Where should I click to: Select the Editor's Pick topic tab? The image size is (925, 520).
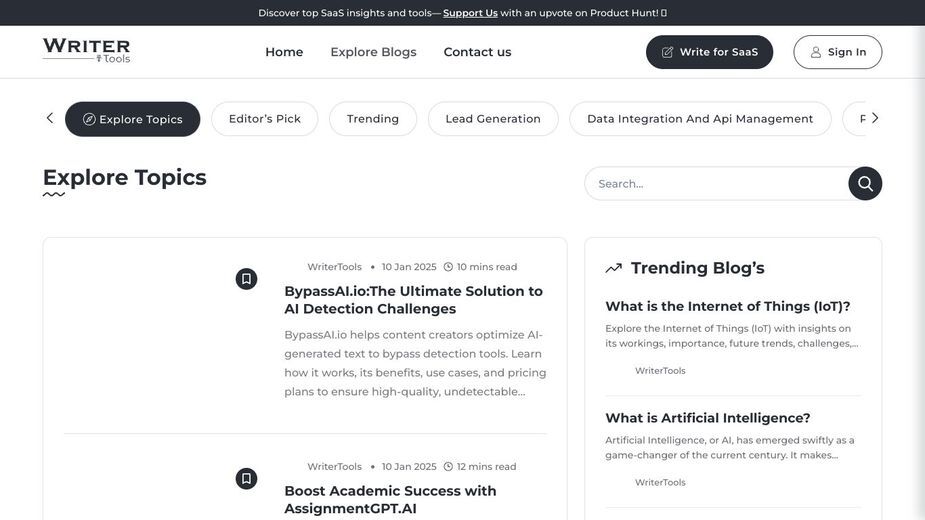265,119
